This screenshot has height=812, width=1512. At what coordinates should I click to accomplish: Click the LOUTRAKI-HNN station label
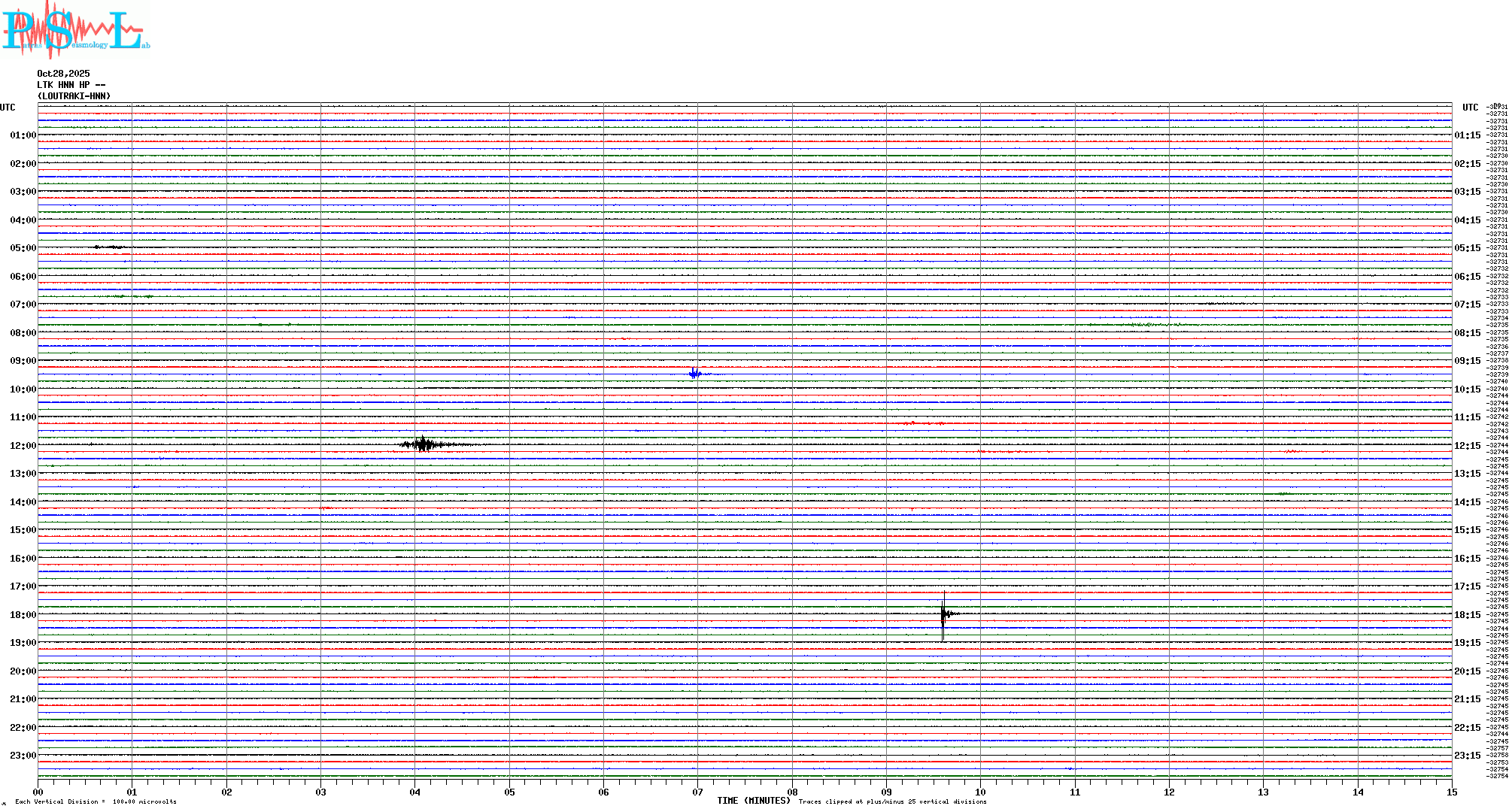tap(74, 96)
